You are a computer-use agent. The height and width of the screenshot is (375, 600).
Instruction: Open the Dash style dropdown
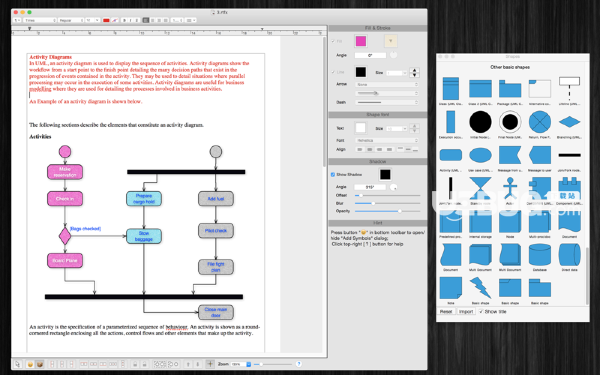click(387, 102)
